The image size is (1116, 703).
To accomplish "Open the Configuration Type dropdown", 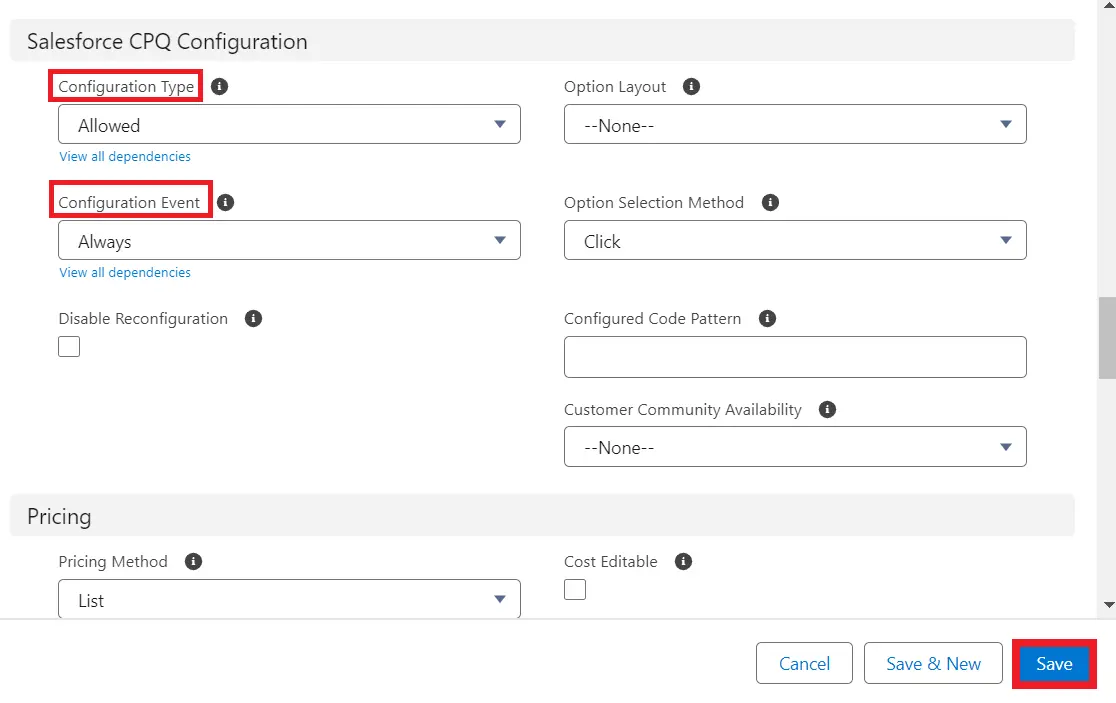I will pos(289,125).
